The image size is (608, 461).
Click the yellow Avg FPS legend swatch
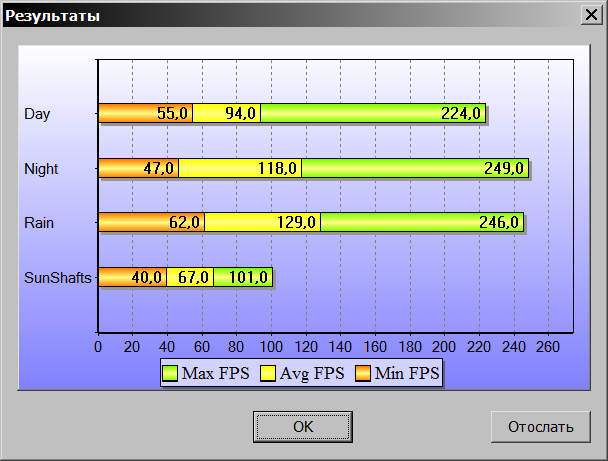click(x=269, y=374)
